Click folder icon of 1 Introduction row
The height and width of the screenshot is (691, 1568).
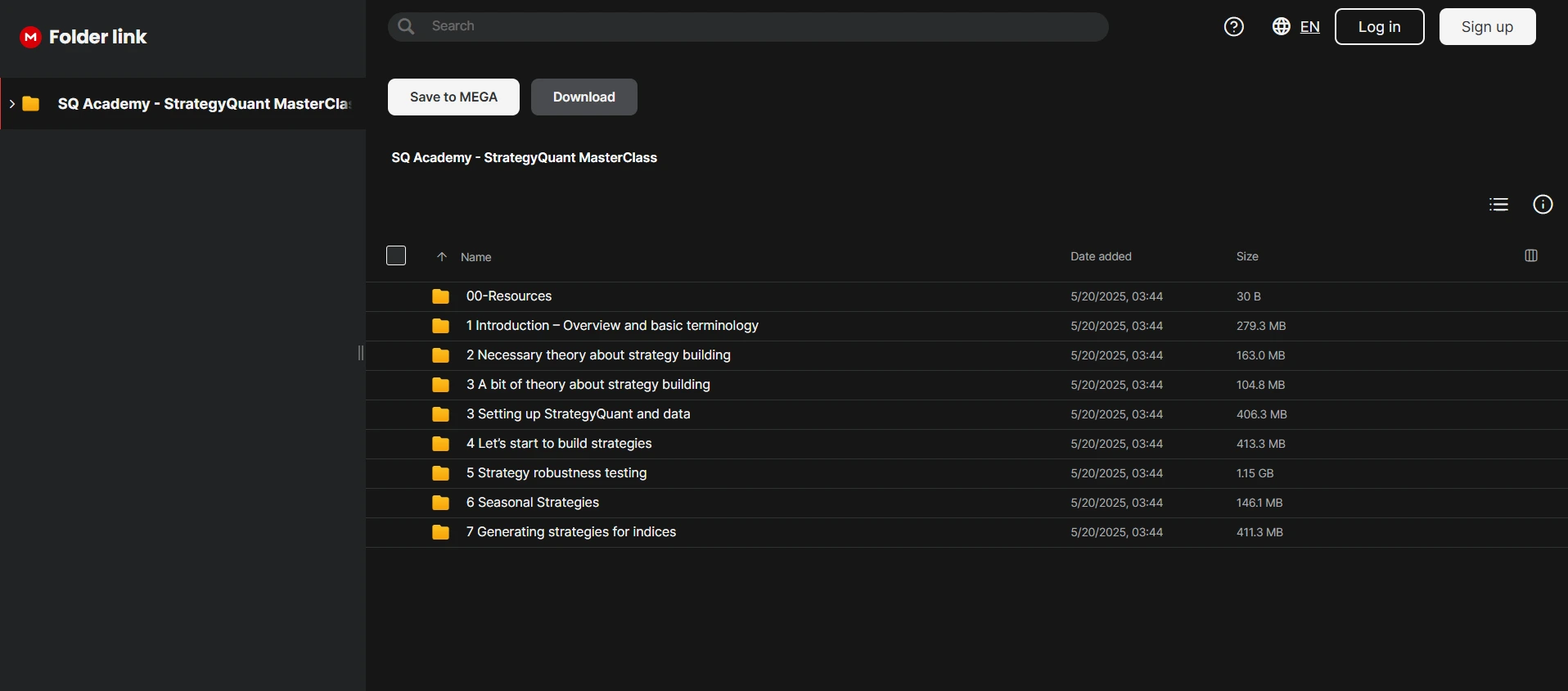(x=440, y=326)
